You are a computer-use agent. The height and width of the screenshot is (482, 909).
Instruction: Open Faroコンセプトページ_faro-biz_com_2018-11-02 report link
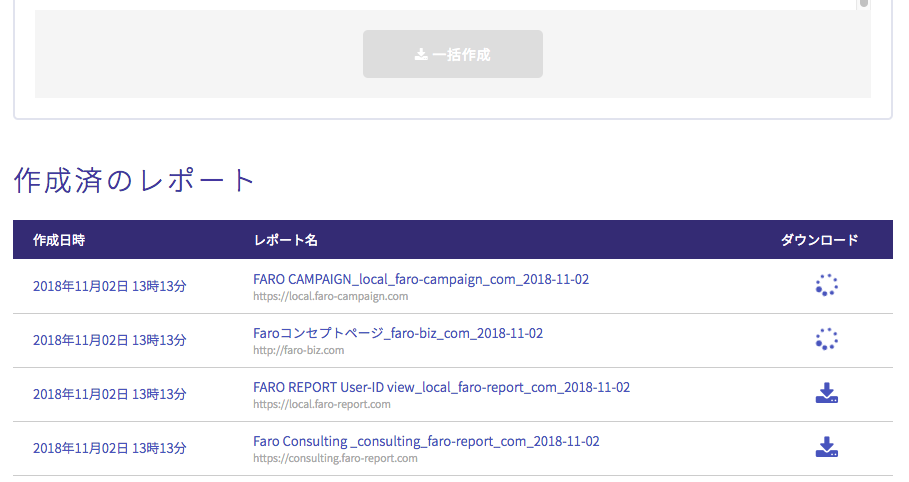coord(398,333)
